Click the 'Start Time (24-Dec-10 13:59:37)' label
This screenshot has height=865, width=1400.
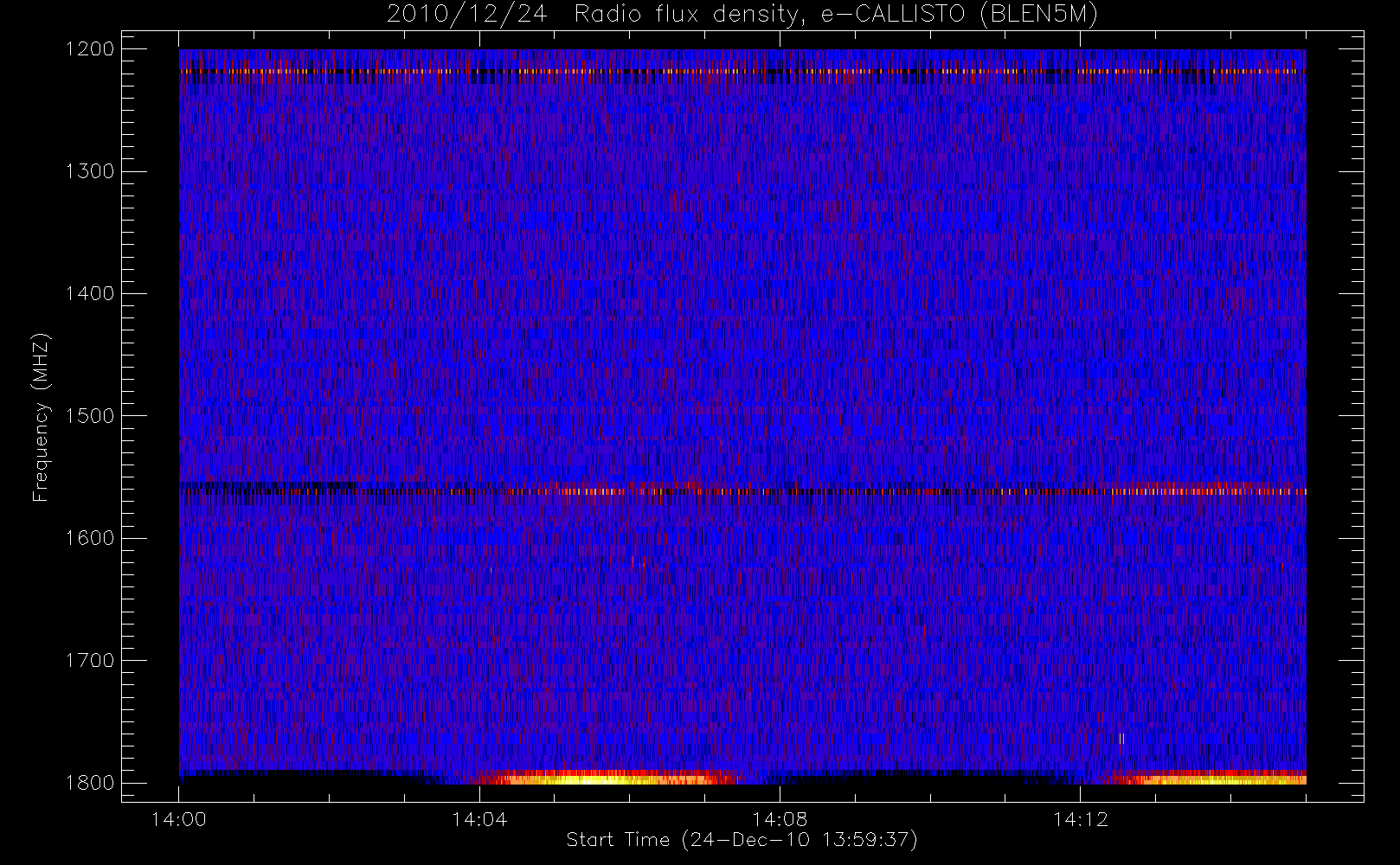[742, 840]
